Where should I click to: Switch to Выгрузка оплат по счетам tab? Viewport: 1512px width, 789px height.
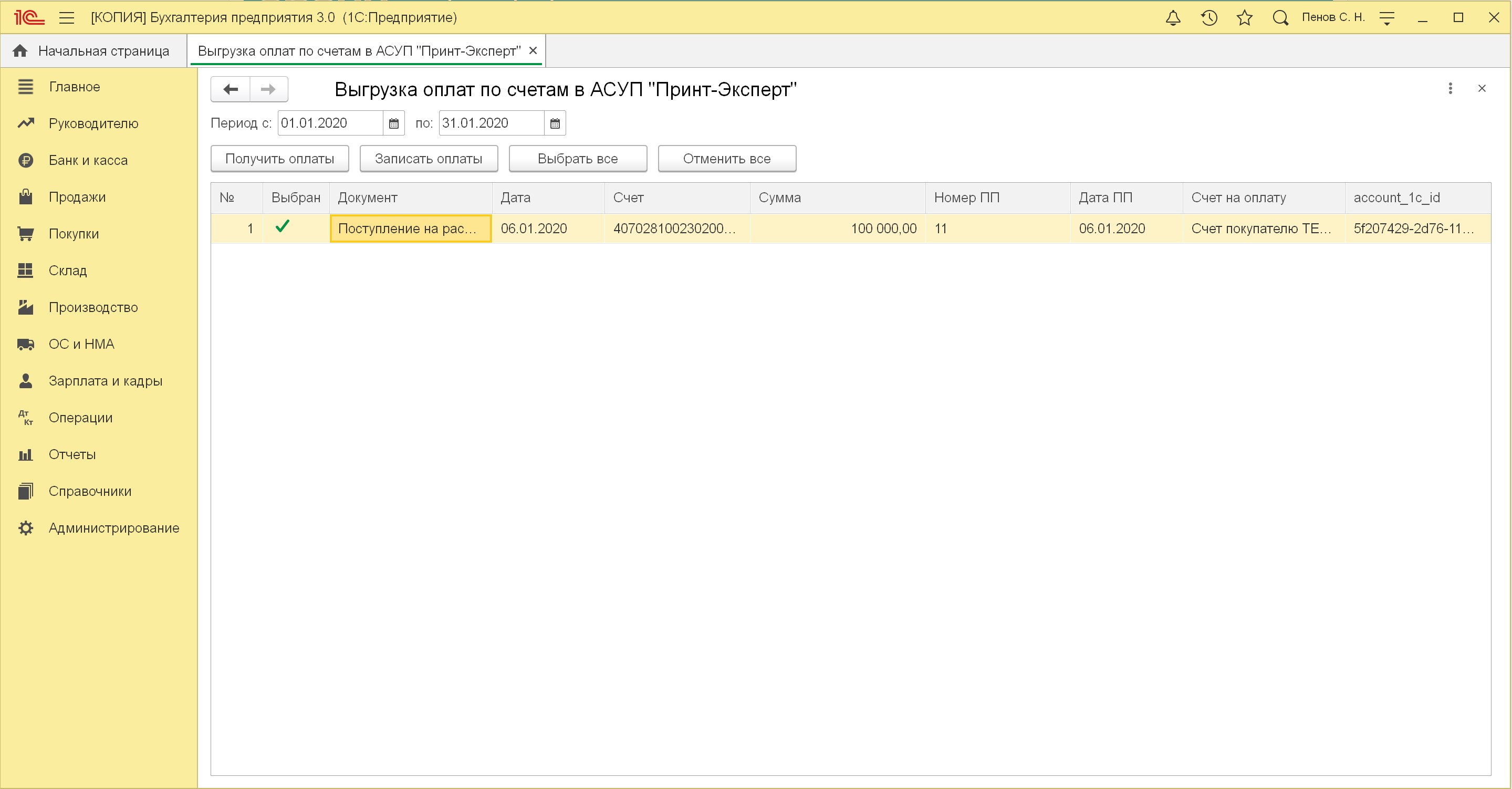pyautogui.click(x=359, y=51)
